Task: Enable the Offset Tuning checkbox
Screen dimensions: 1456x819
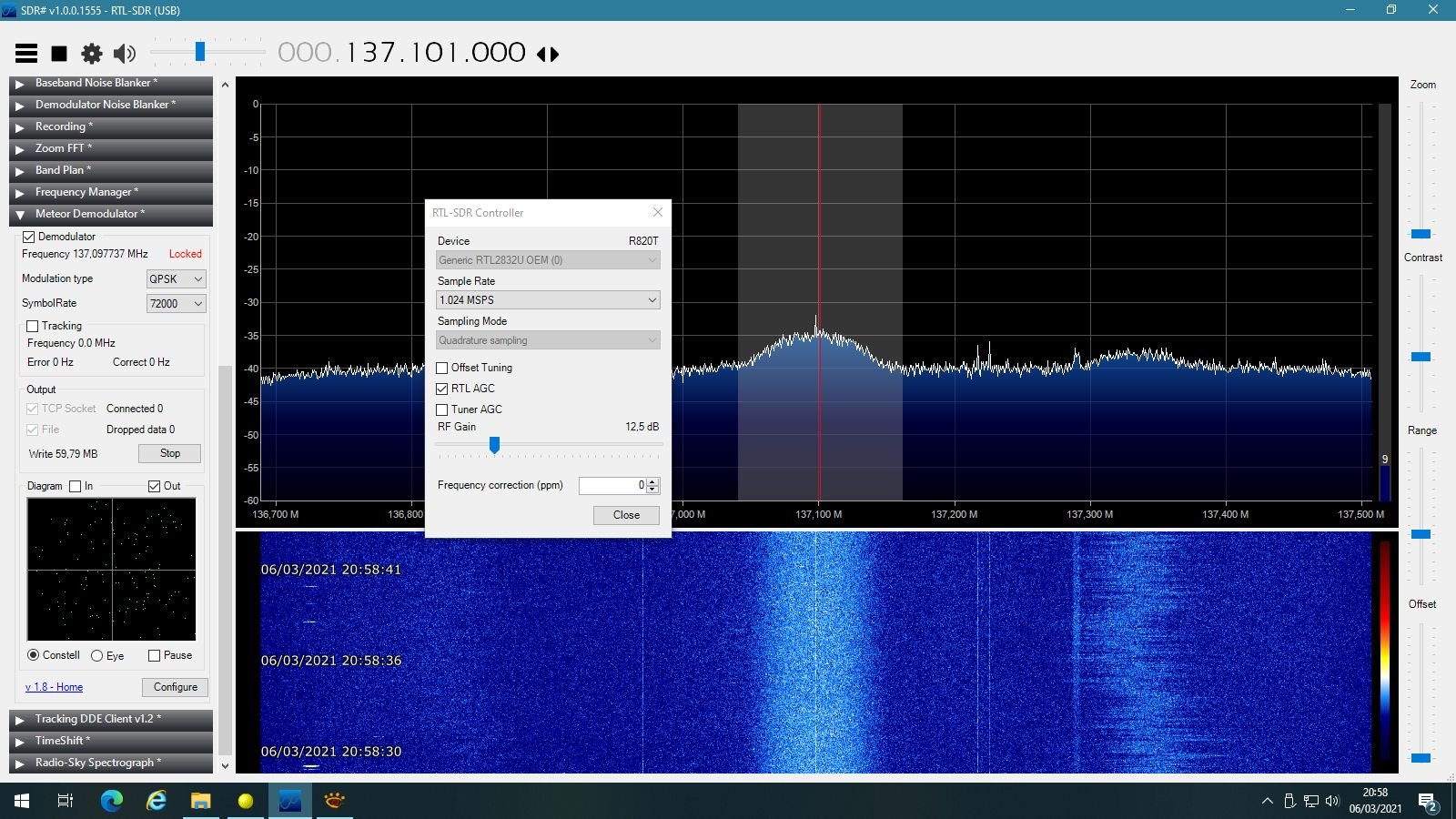Action: [x=442, y=368]
